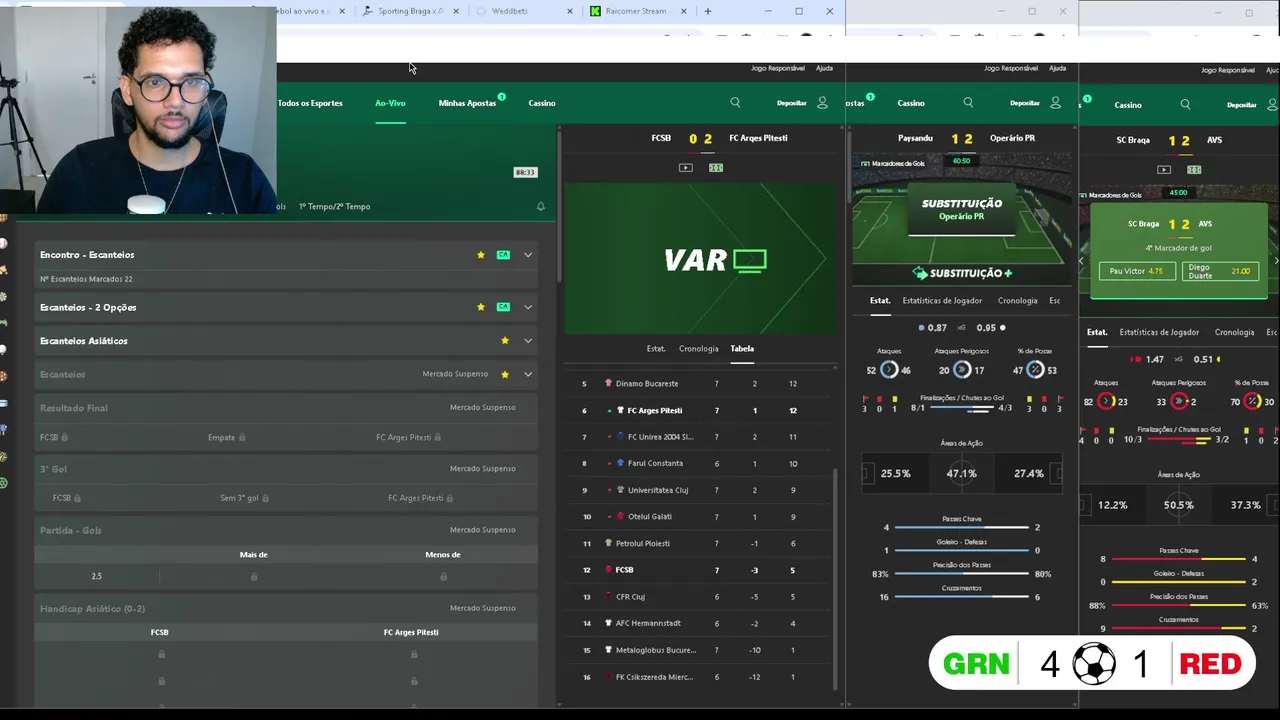The height and width of the screenshot is (720, 1280).
Task: Open Minhas Apostas in FCSB window
Action: [467, 103]
